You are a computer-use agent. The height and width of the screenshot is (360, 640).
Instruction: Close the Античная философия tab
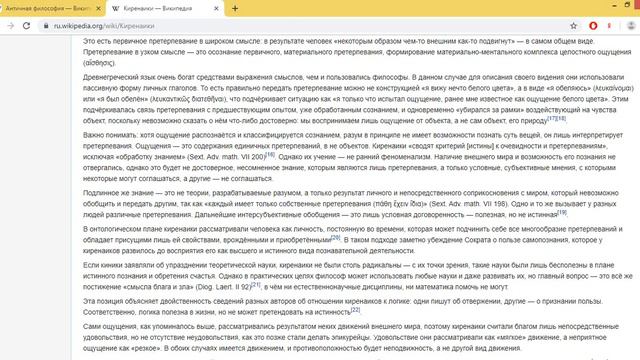point(98,8)
